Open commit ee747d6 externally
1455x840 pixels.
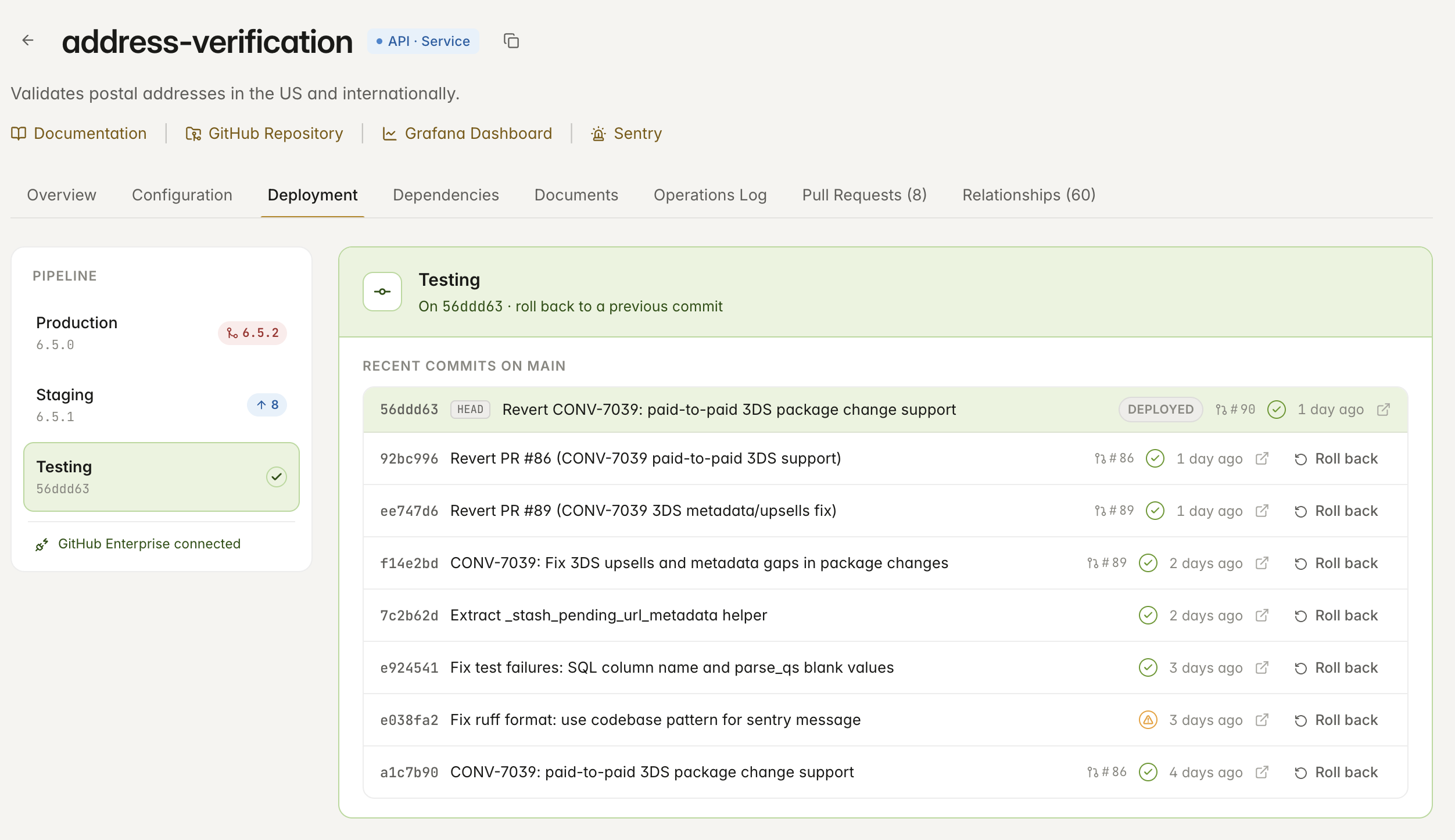[x=1262, y=511]
